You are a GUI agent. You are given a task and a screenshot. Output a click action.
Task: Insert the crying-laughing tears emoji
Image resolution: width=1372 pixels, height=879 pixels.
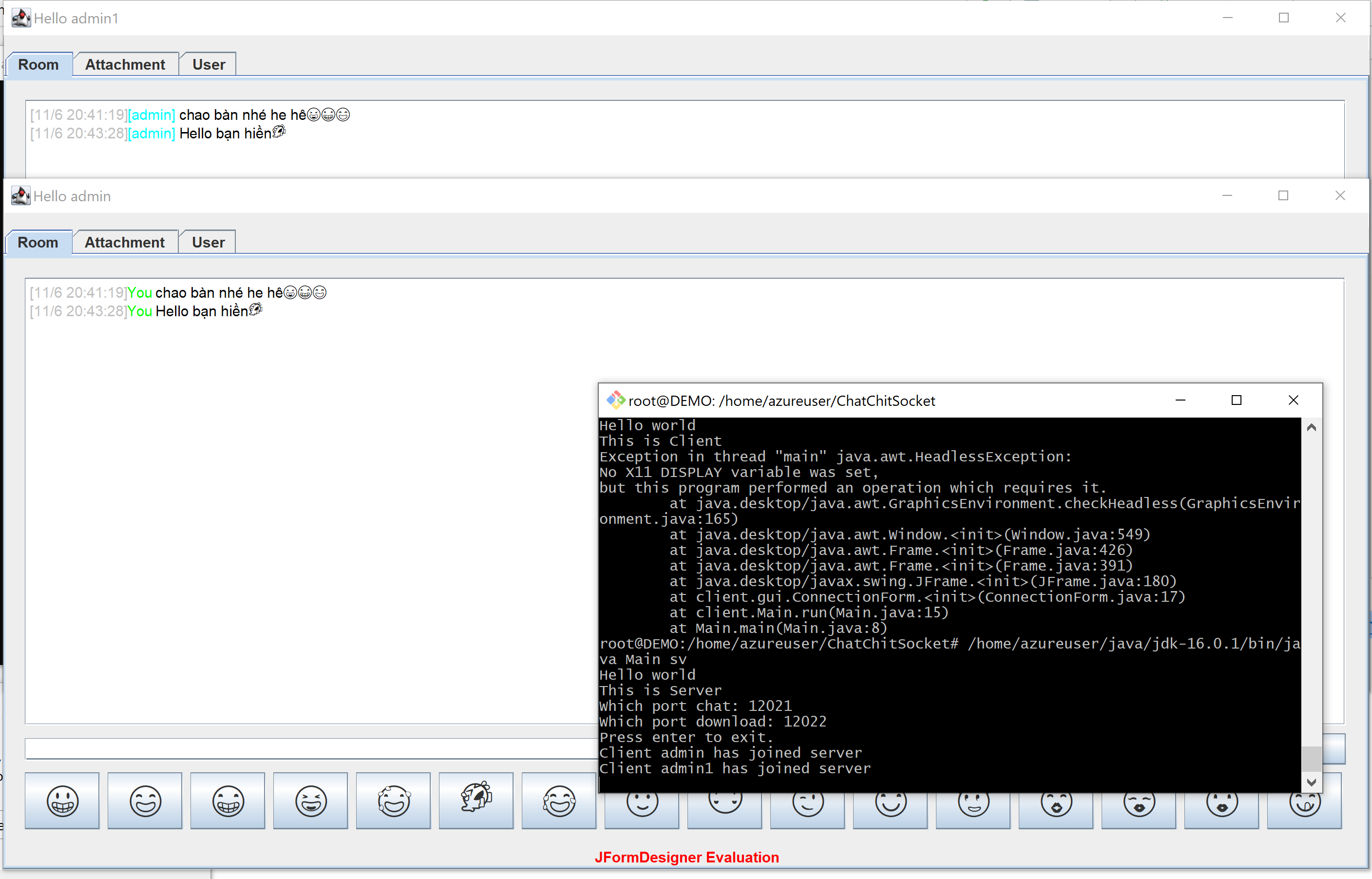pyautogui.click(x=559, y=800)
